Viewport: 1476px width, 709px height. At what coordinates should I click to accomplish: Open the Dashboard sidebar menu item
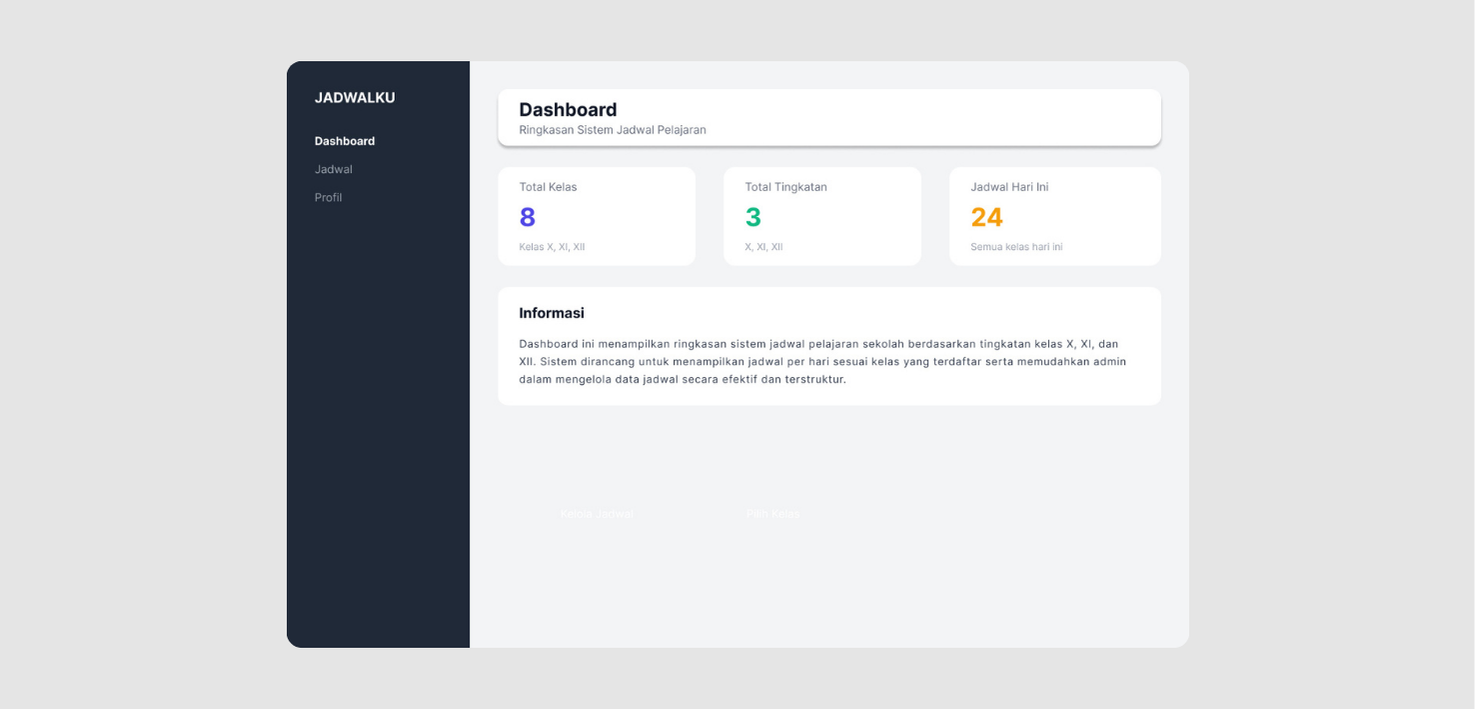coord(344,141)
